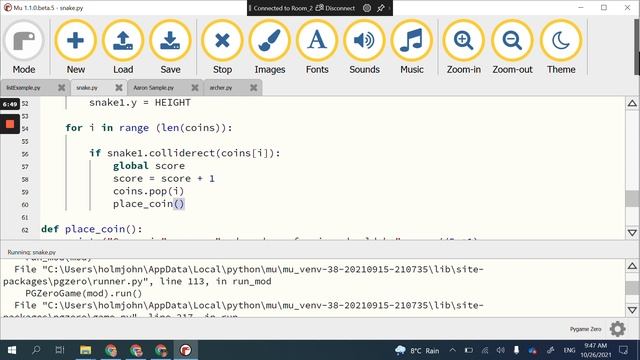Close the archer.py tab
Viewport: 640px width, 360px height.
(x=253, y=88)
